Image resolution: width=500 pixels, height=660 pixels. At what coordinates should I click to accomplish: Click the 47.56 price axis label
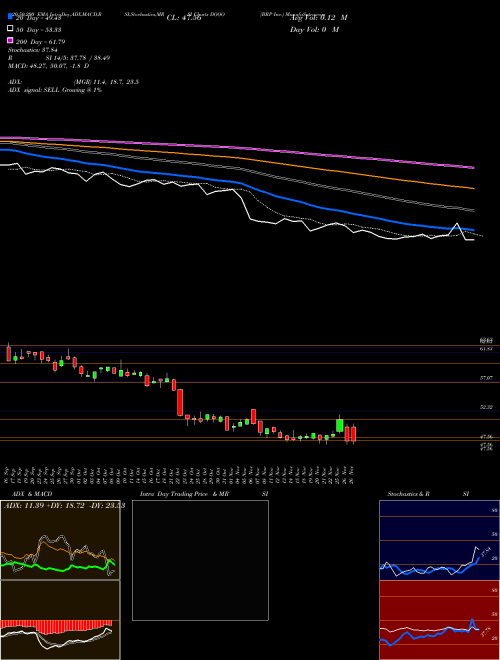tap(486, 437)
